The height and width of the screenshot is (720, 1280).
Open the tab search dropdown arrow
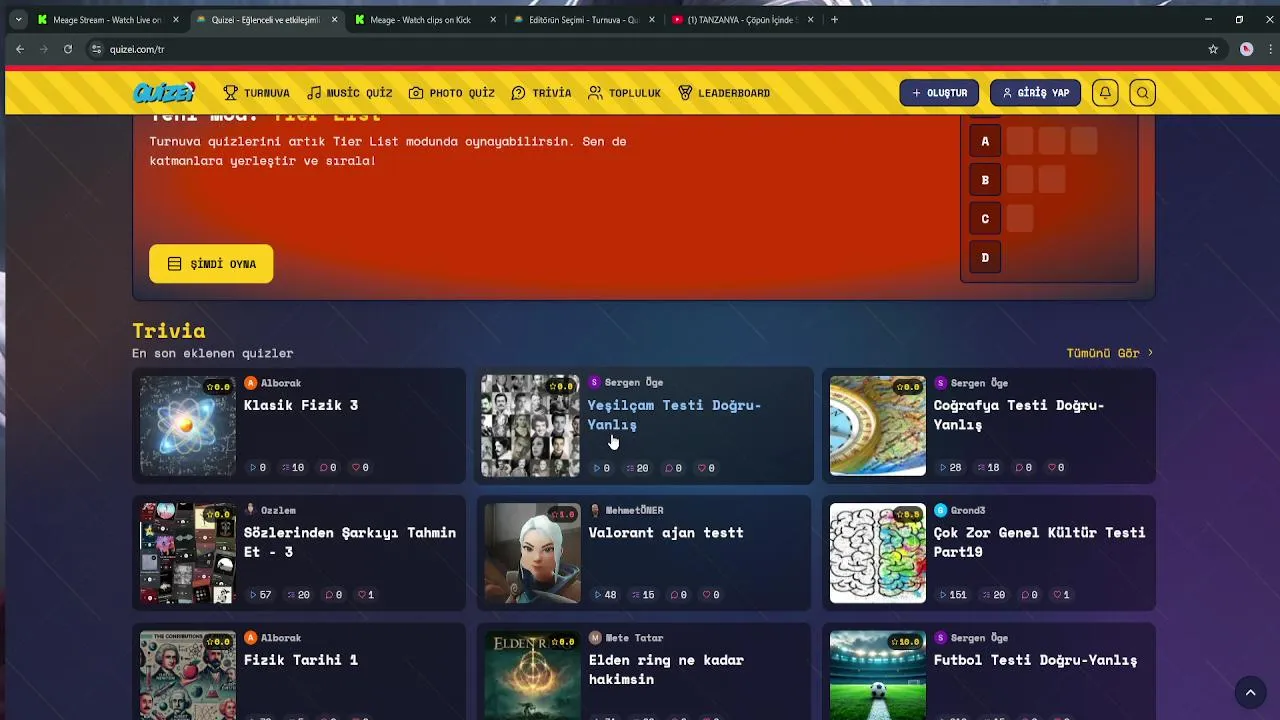pos(18,19)
